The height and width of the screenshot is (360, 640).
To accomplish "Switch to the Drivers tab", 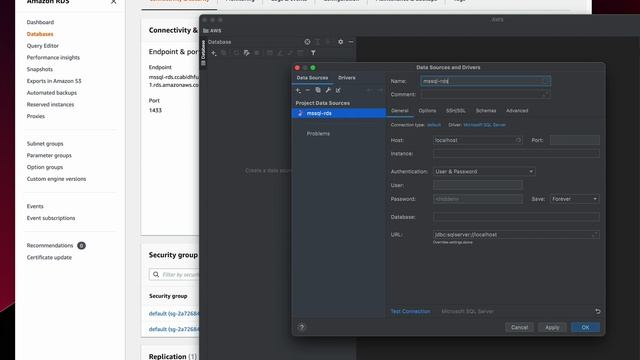I will coord(347,78).
